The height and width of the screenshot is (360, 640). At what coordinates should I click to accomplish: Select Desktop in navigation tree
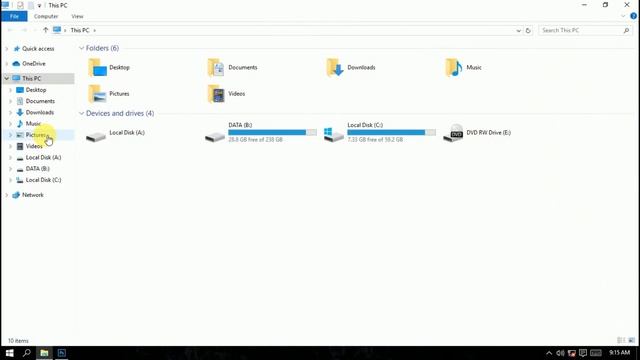(36, 90)
